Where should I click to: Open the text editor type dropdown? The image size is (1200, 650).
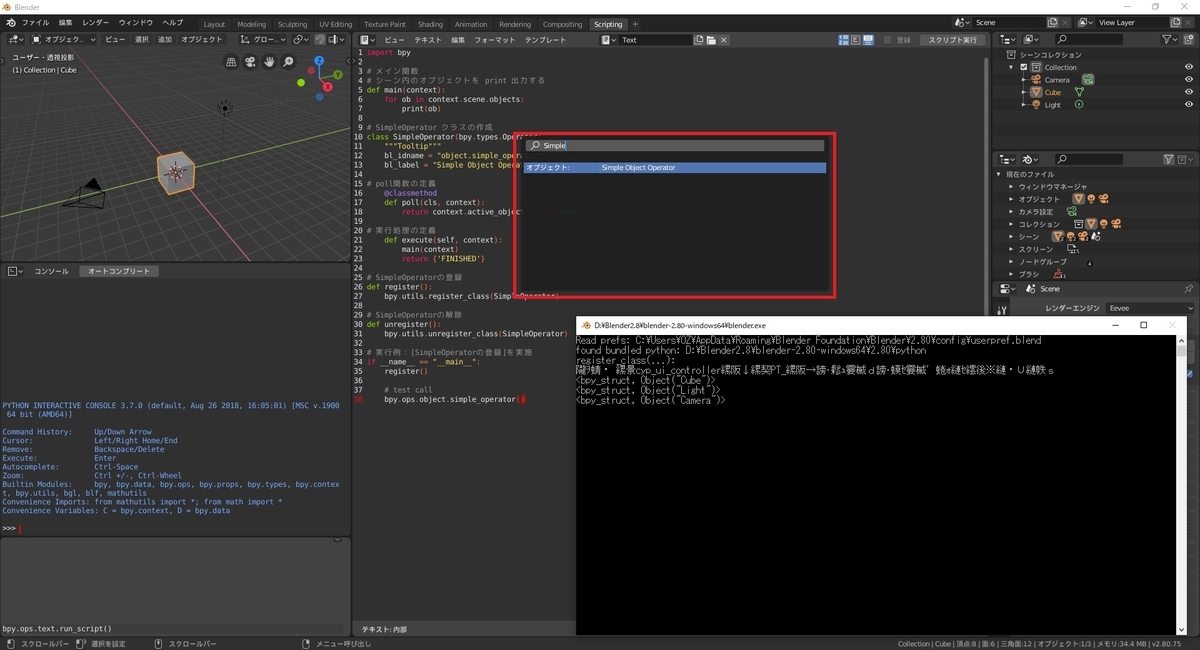click(367, 40)
